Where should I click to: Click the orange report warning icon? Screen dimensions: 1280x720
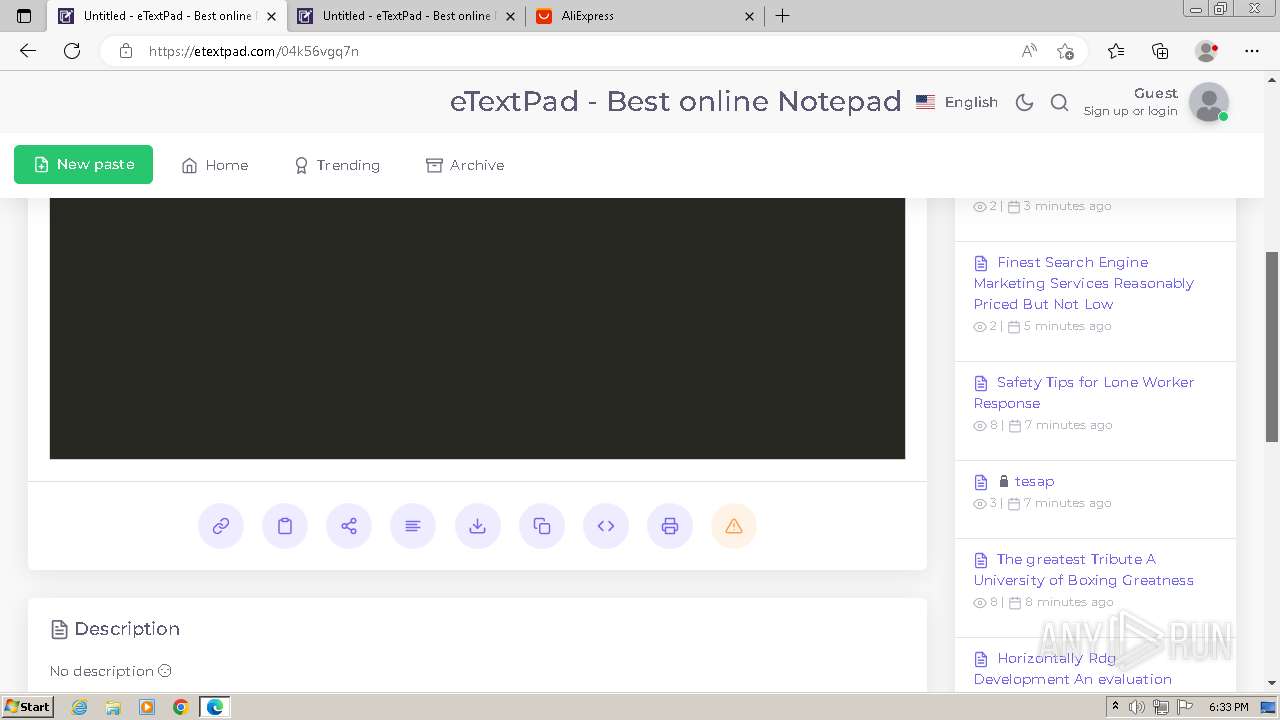(734, 526)
